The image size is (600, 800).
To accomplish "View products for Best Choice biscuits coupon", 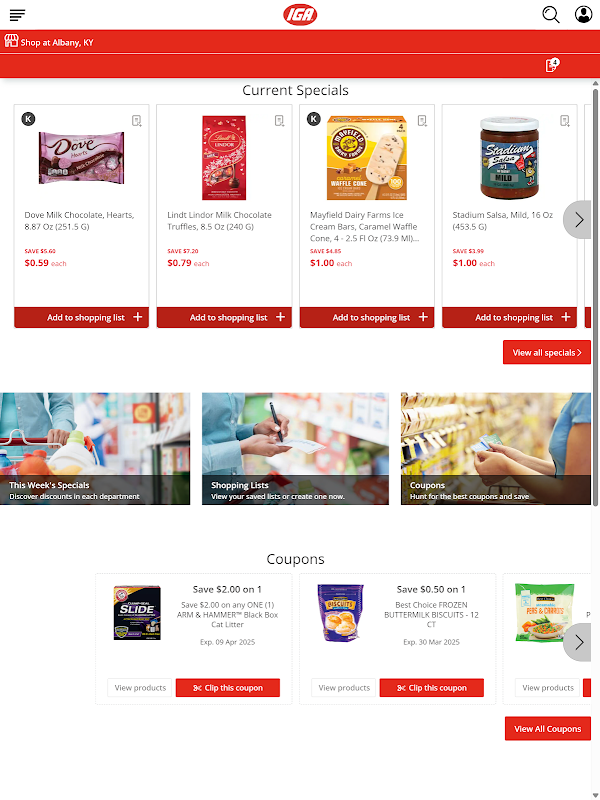I will tap(343, 688).
